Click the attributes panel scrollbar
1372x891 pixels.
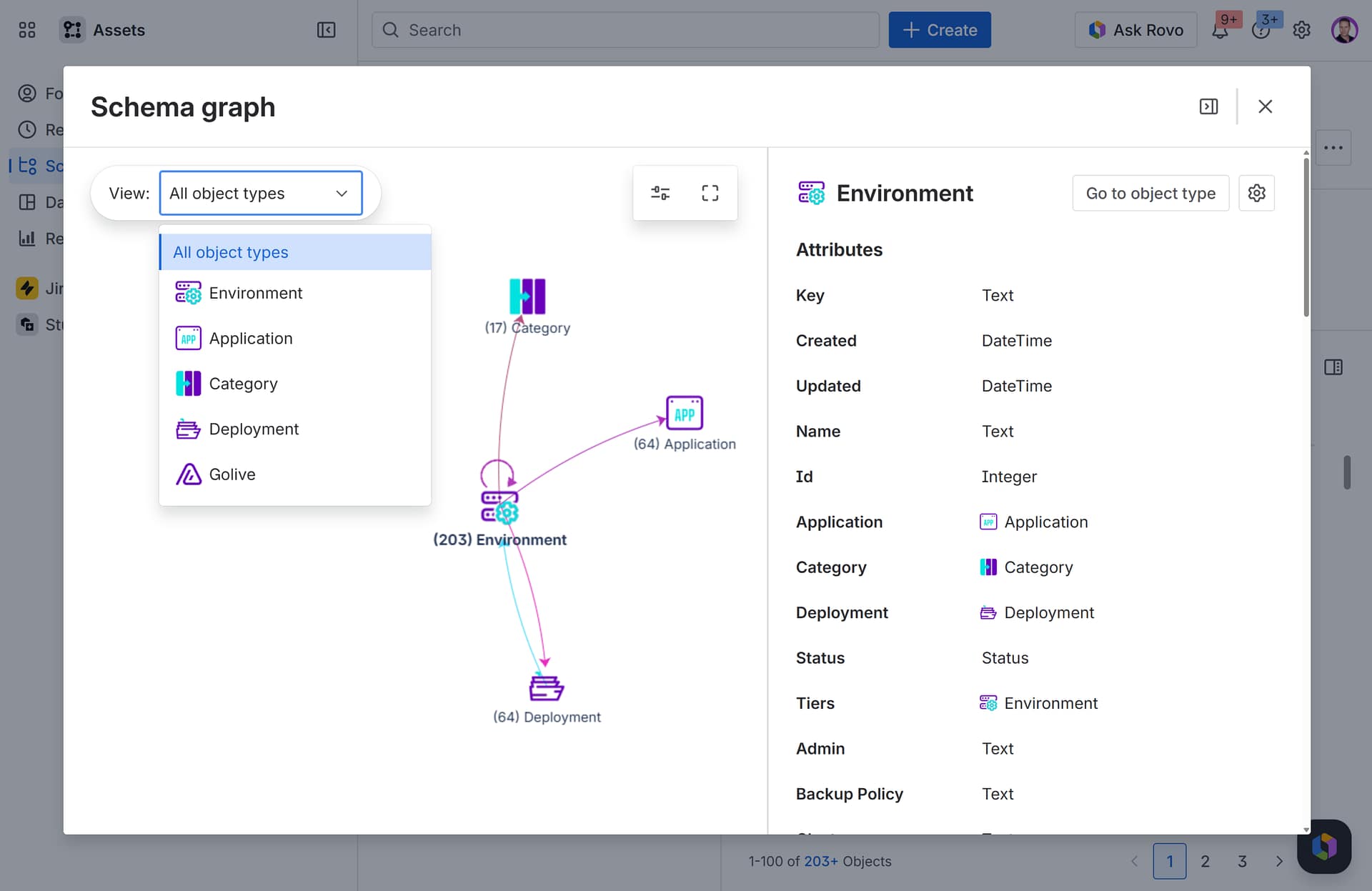(1306, 236)
